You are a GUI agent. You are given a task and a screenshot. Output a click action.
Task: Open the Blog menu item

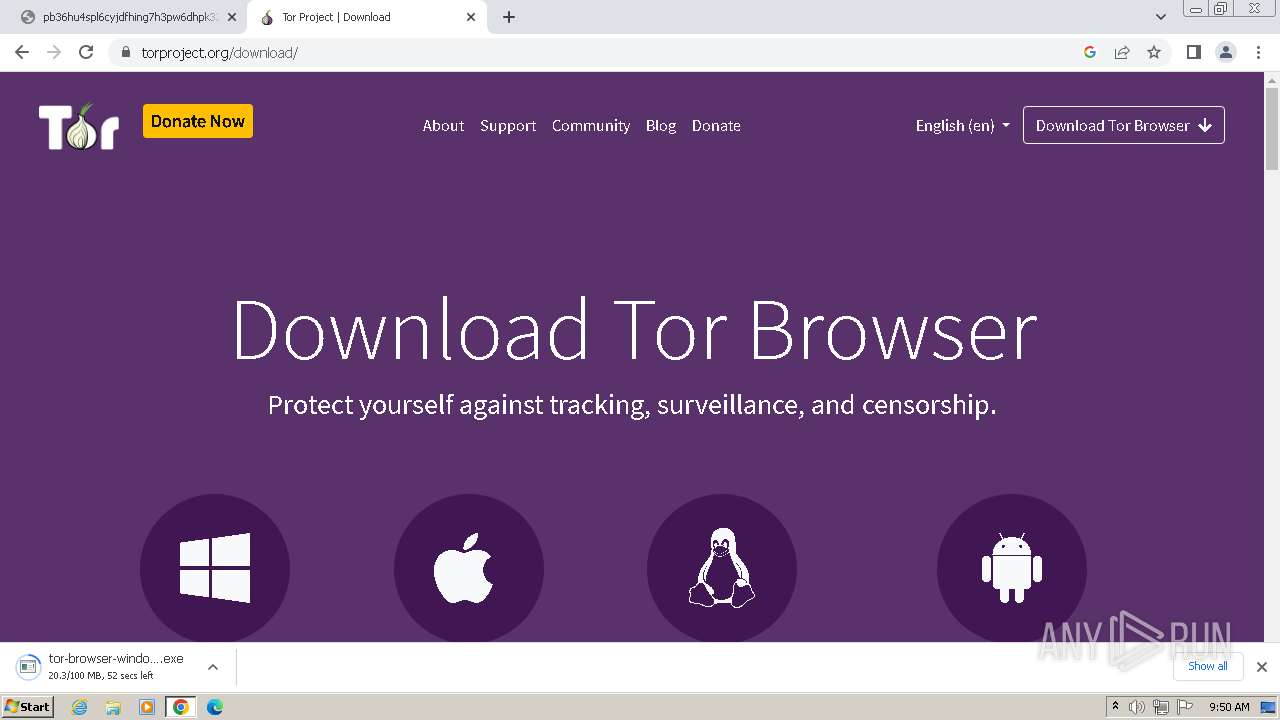[x=661, y=126]
